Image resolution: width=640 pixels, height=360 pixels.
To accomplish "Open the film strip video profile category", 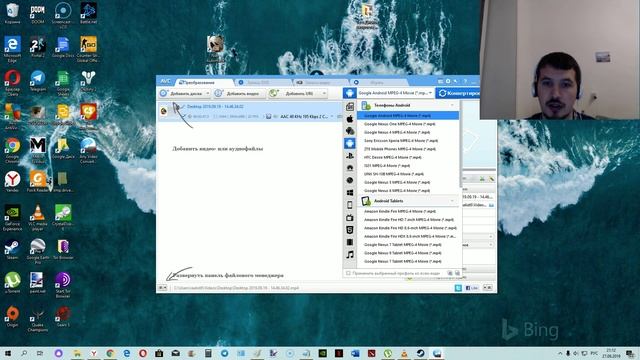I will pyautogui.click(x=350, y=242).
